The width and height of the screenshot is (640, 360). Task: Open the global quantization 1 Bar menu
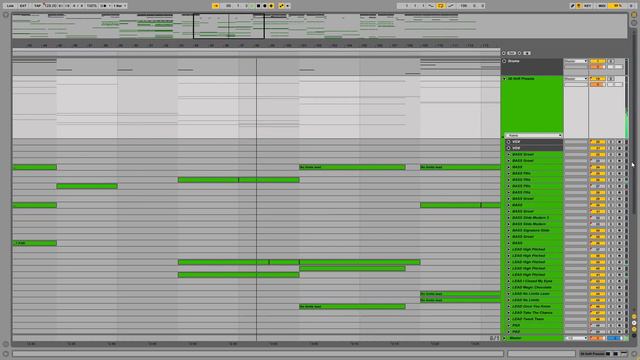tap(120, 6)
